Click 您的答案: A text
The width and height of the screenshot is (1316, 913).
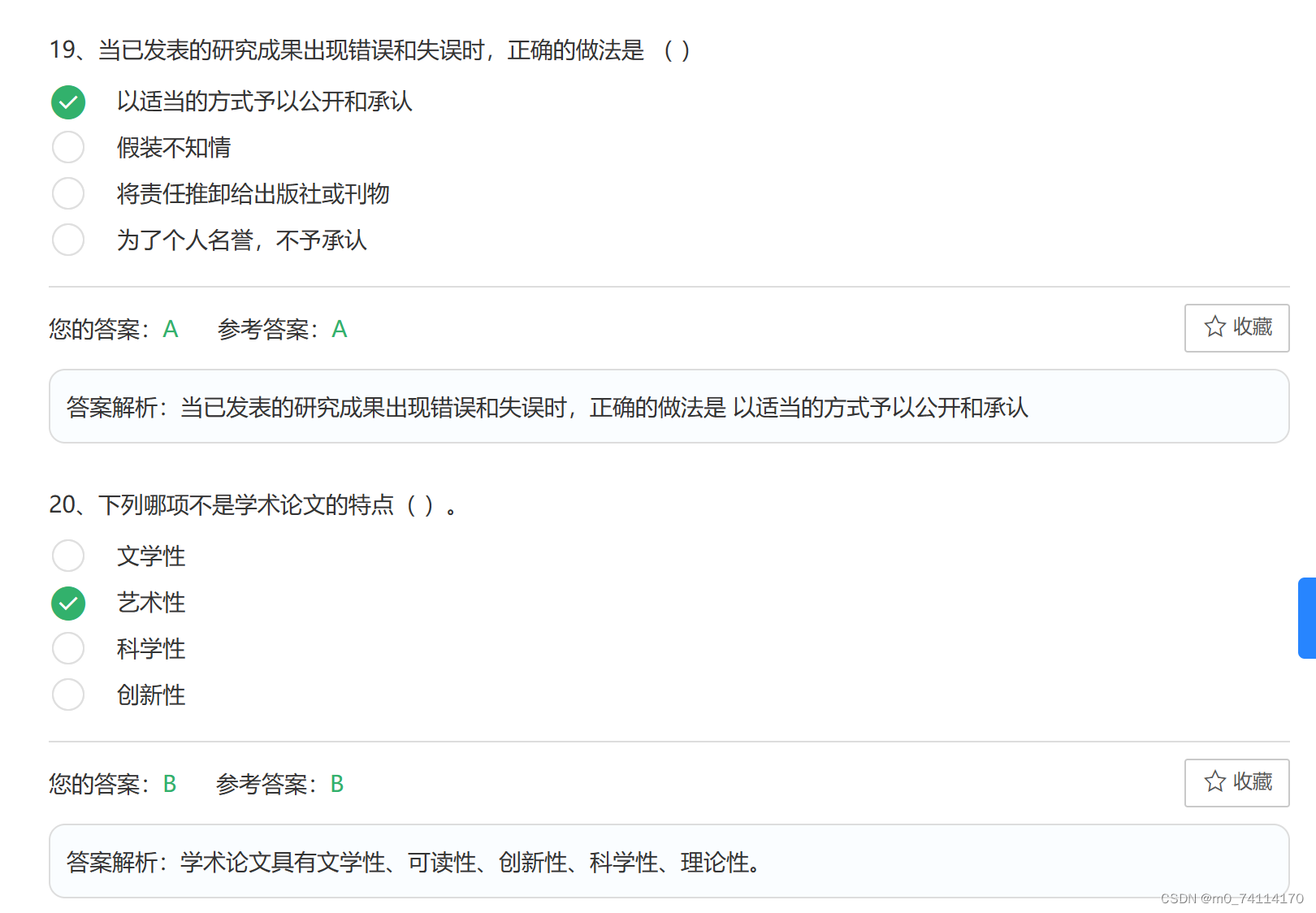pos(113,329)
